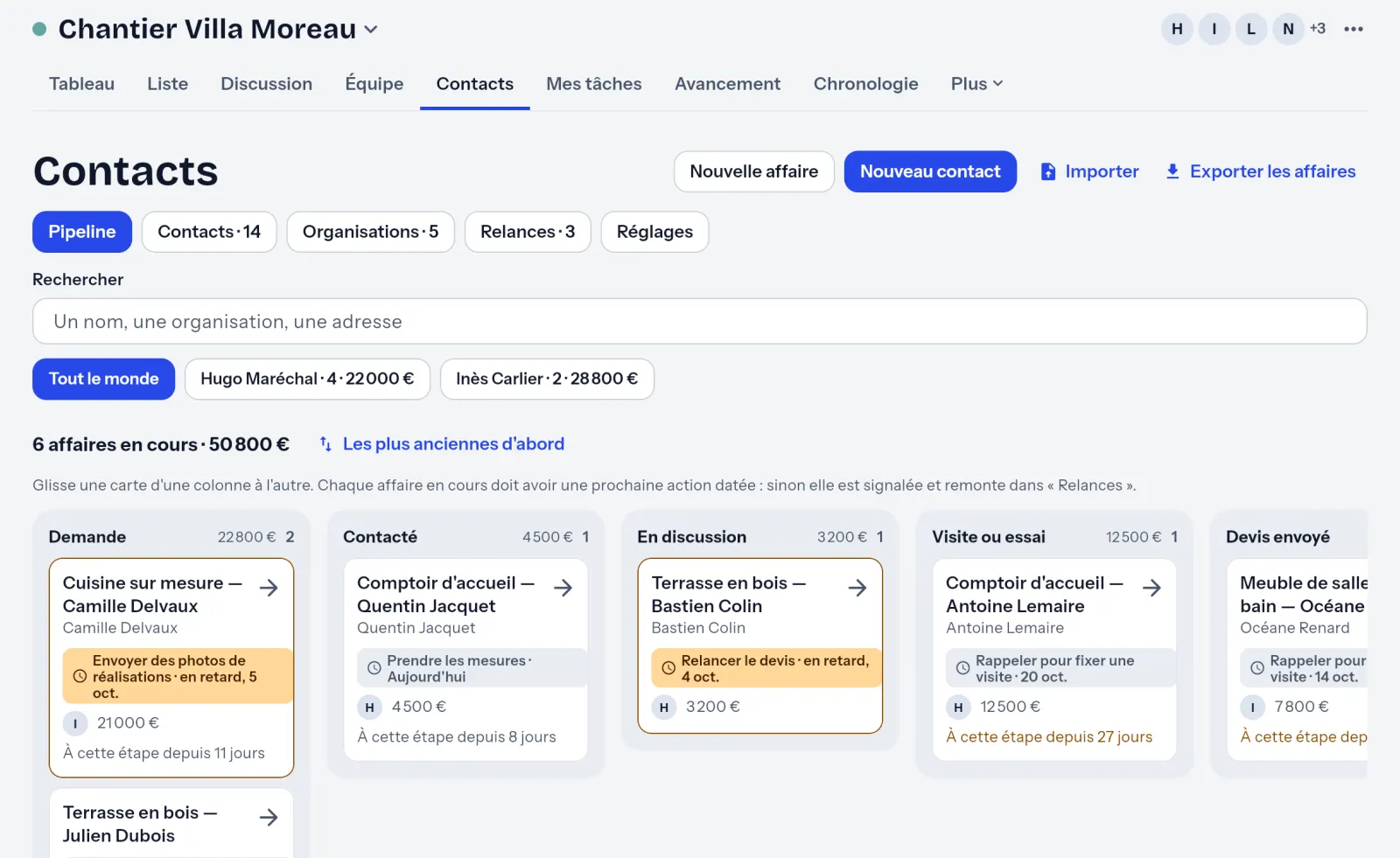Select the Contacts · 14 view
1400x858 pixels.
pyautogui.click(x=209, y=232)
